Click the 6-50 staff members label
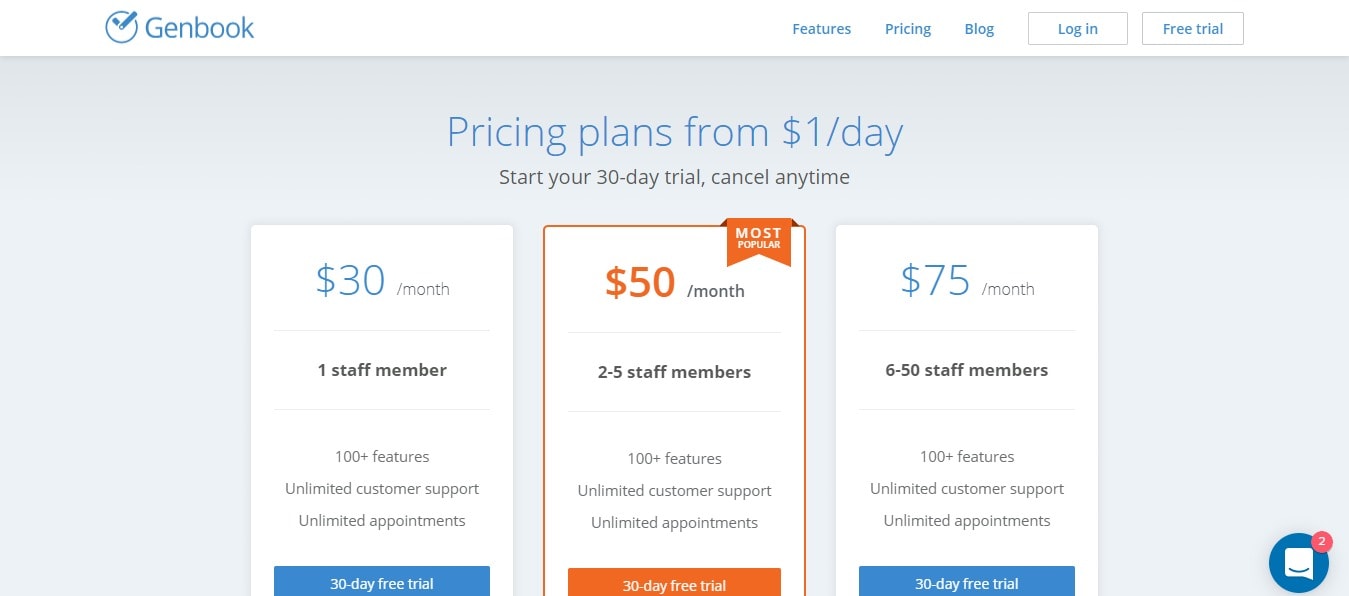The image size is (1349, 596). [967, 370]
